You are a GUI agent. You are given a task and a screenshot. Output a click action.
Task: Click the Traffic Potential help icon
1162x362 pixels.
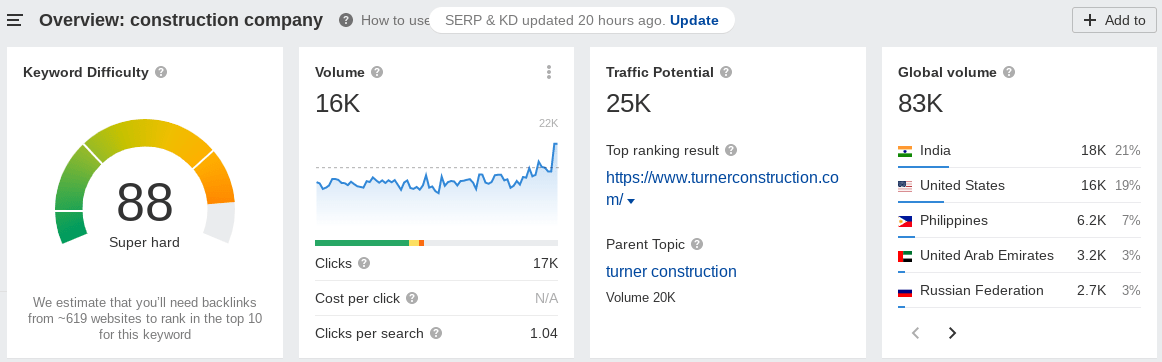[726, 72]
